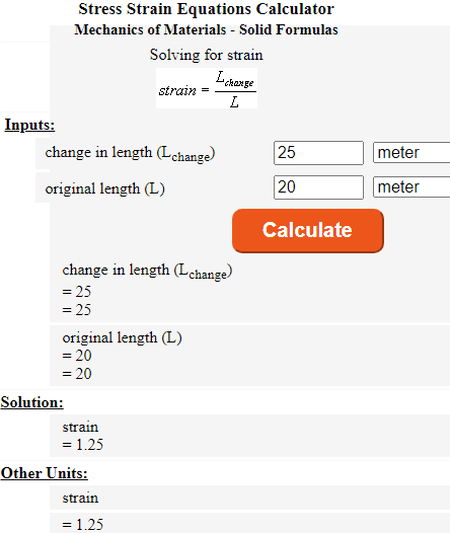This screenshot has width=450, height=533.
Task: Open the original length unit dropdown
Action: [412, 187]
